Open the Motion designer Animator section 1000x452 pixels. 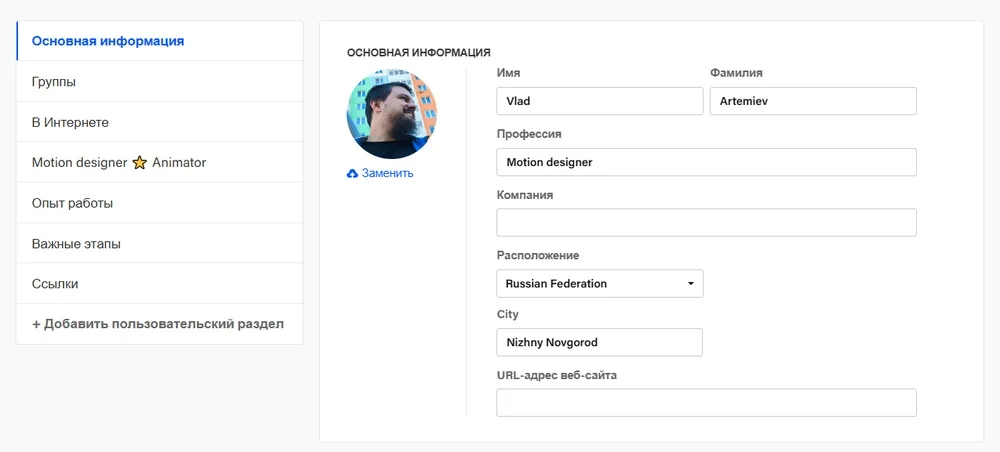pos(119,163)
